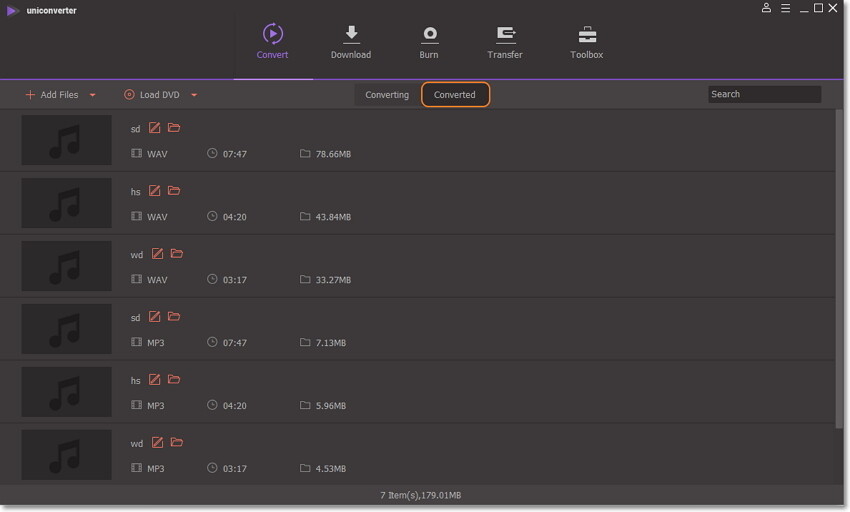Select the wd WAV music thumbnail

(67, 266)
